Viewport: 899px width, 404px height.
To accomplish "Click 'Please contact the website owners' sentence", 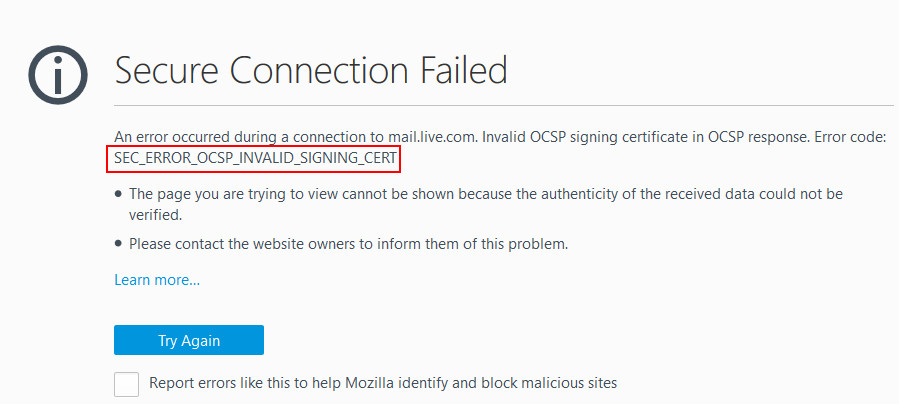I will [349, 244].
